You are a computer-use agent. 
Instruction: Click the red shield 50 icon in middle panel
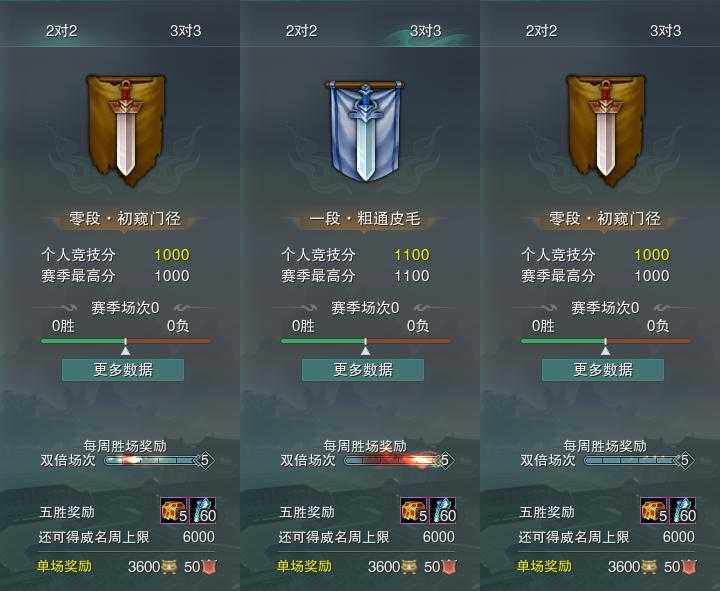[449, 567]
